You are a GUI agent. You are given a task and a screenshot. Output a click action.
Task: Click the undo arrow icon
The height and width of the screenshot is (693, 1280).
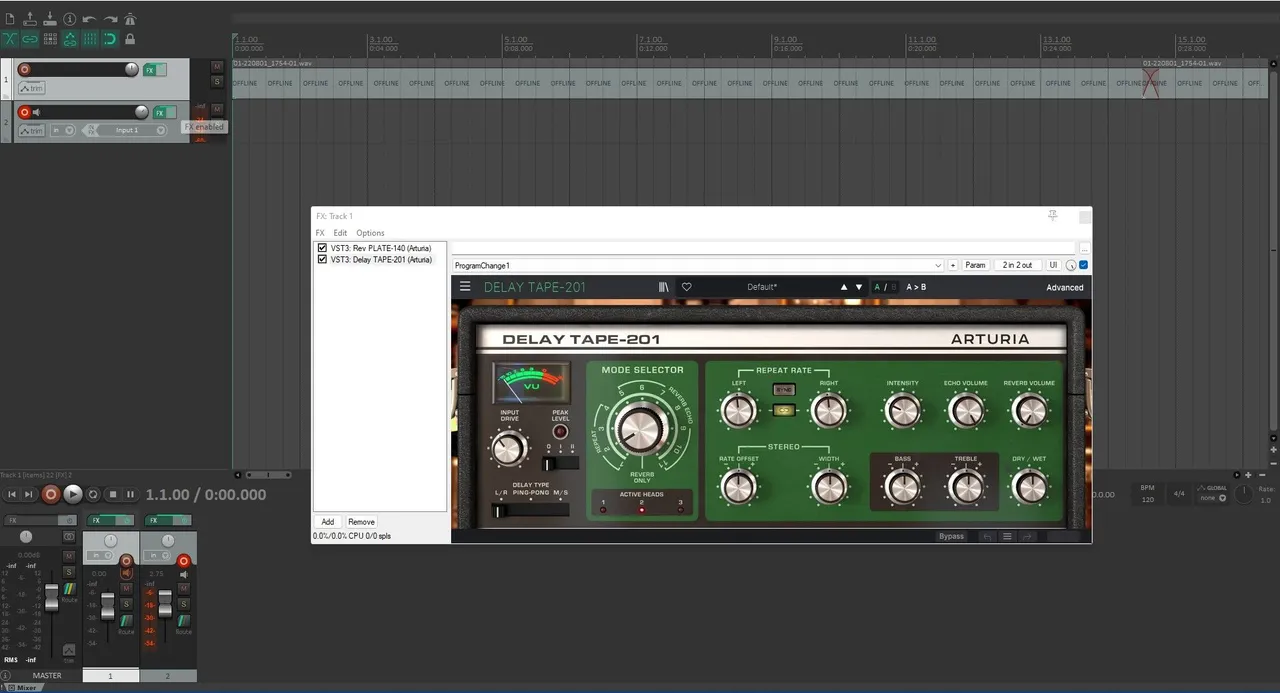[89, 19]
